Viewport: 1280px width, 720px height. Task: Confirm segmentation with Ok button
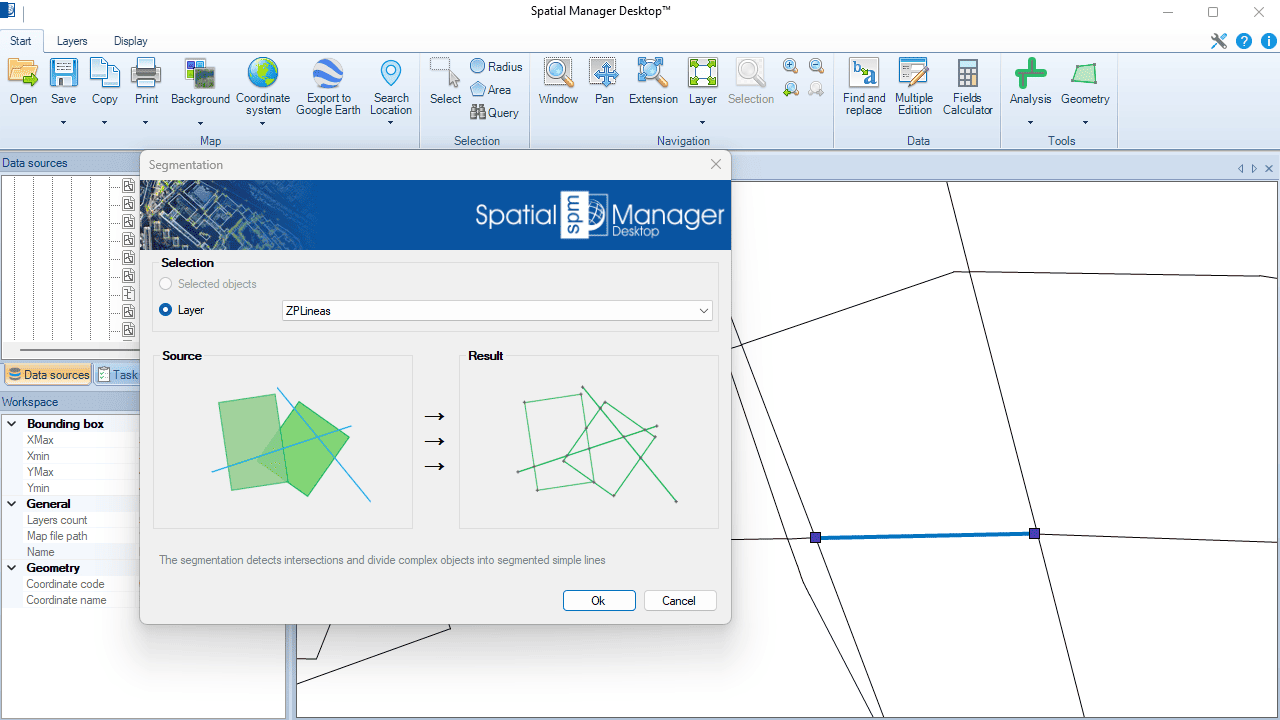click(x=599, y=601)
